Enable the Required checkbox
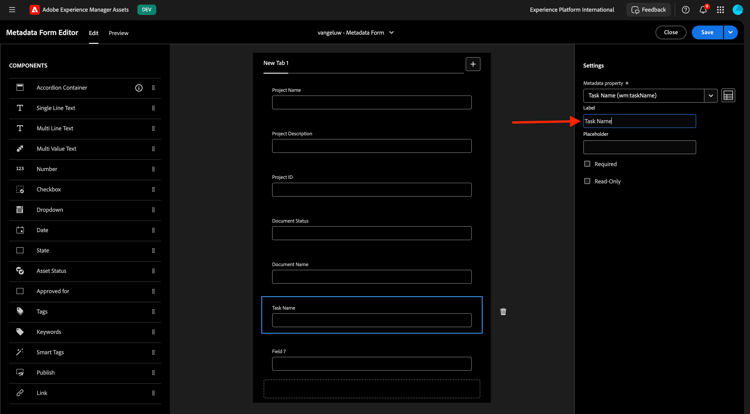 [x=587, y=164]
